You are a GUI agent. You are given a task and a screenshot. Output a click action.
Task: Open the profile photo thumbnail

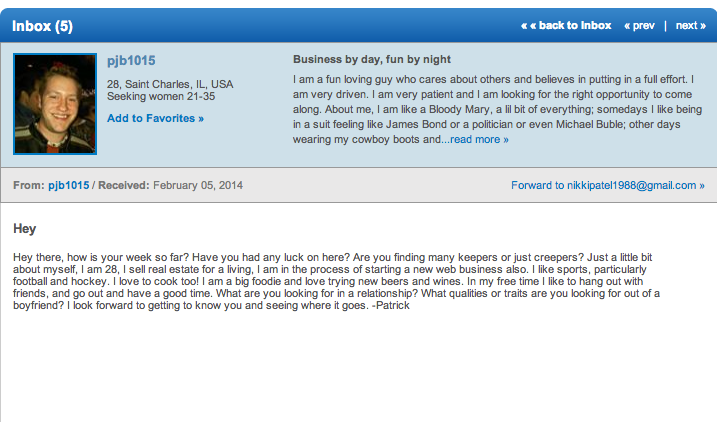click(55, 104)
